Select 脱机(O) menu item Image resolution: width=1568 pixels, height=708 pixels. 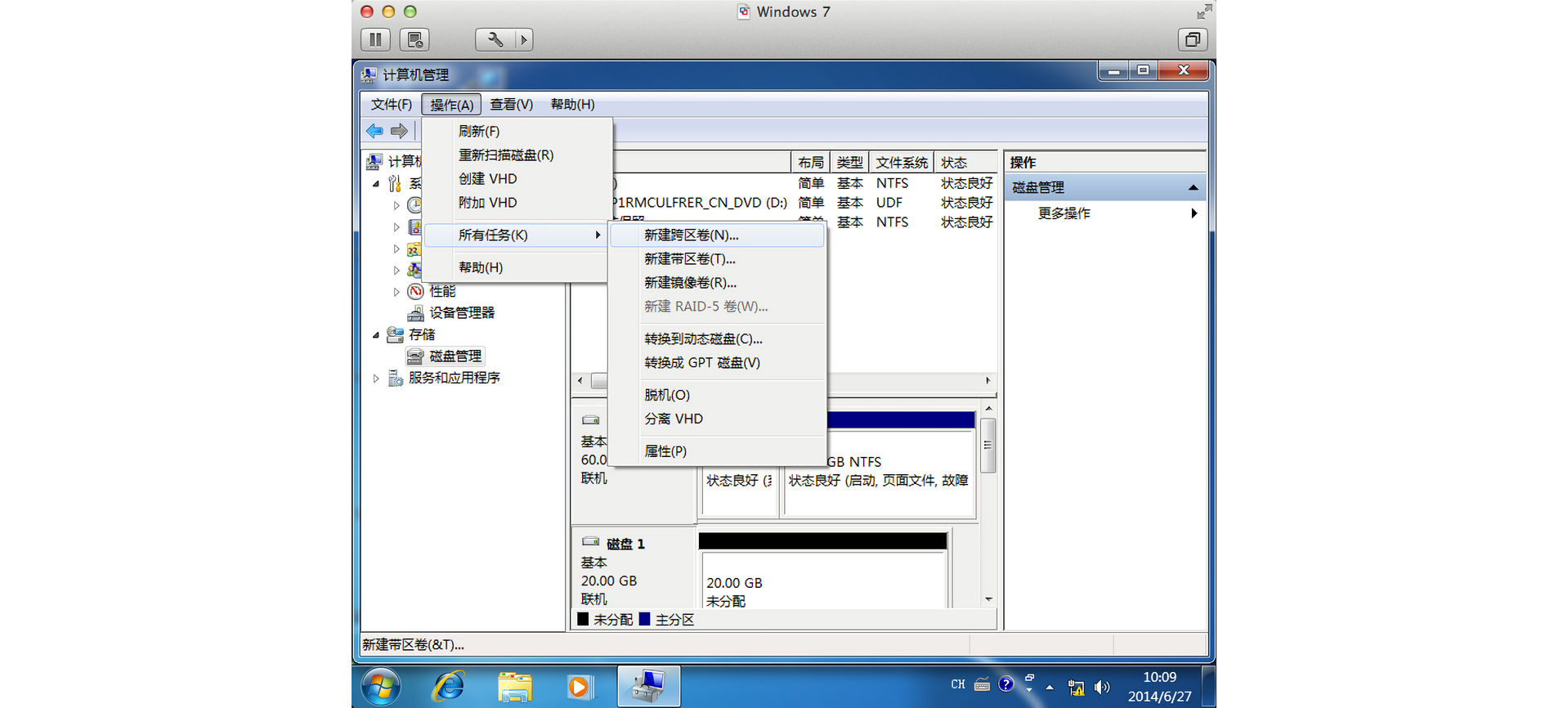(x=717, y=395)
